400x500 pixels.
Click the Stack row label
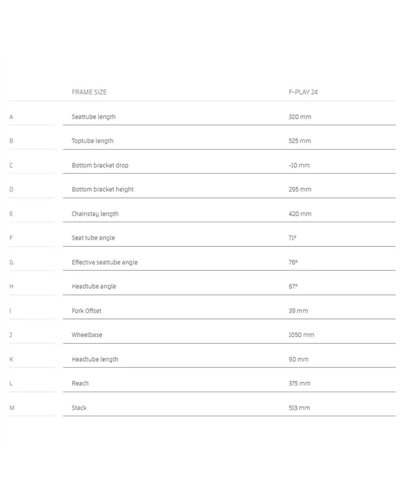pyautogui.click(x=79, y=408)
